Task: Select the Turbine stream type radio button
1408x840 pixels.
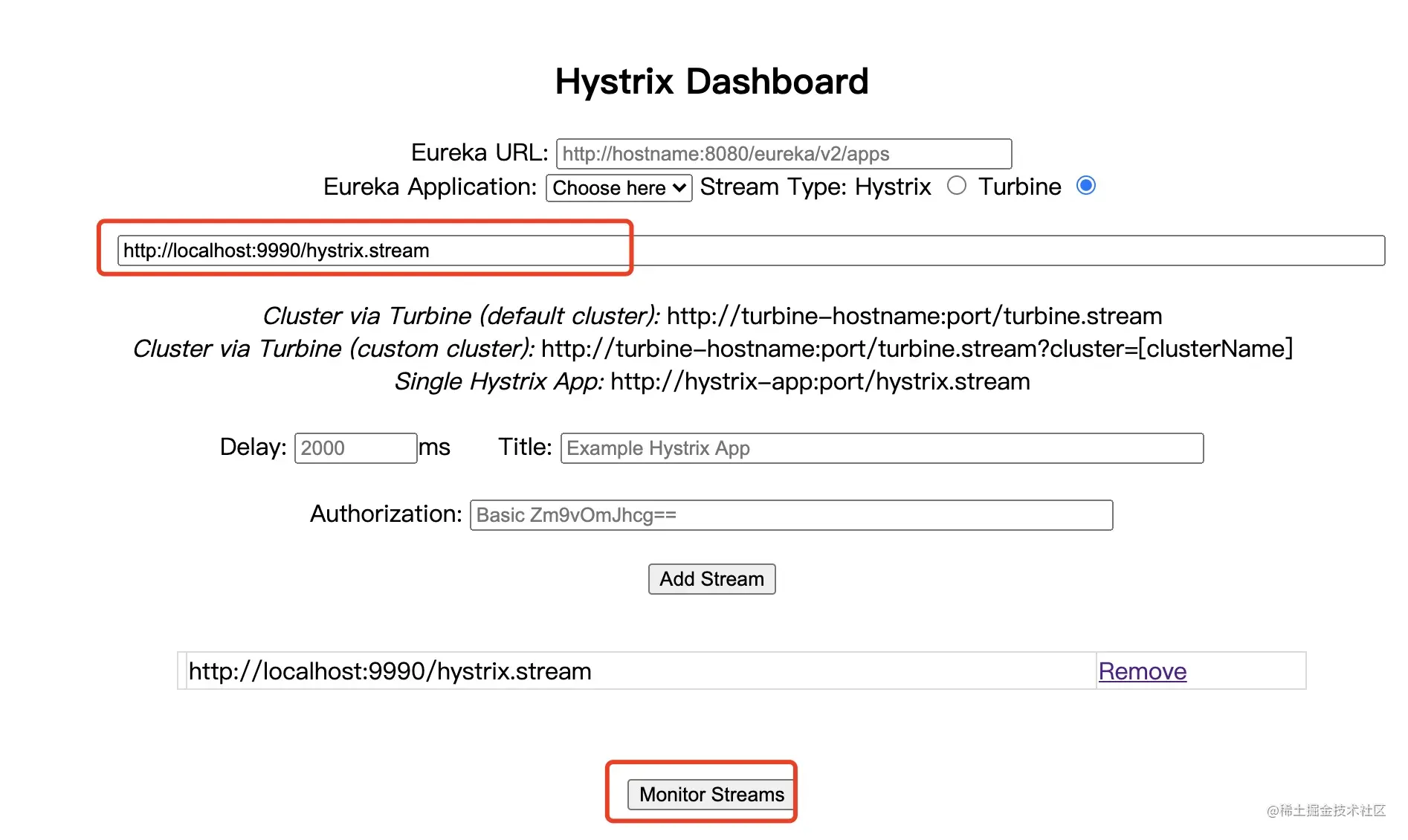Action: point(1086,185)
